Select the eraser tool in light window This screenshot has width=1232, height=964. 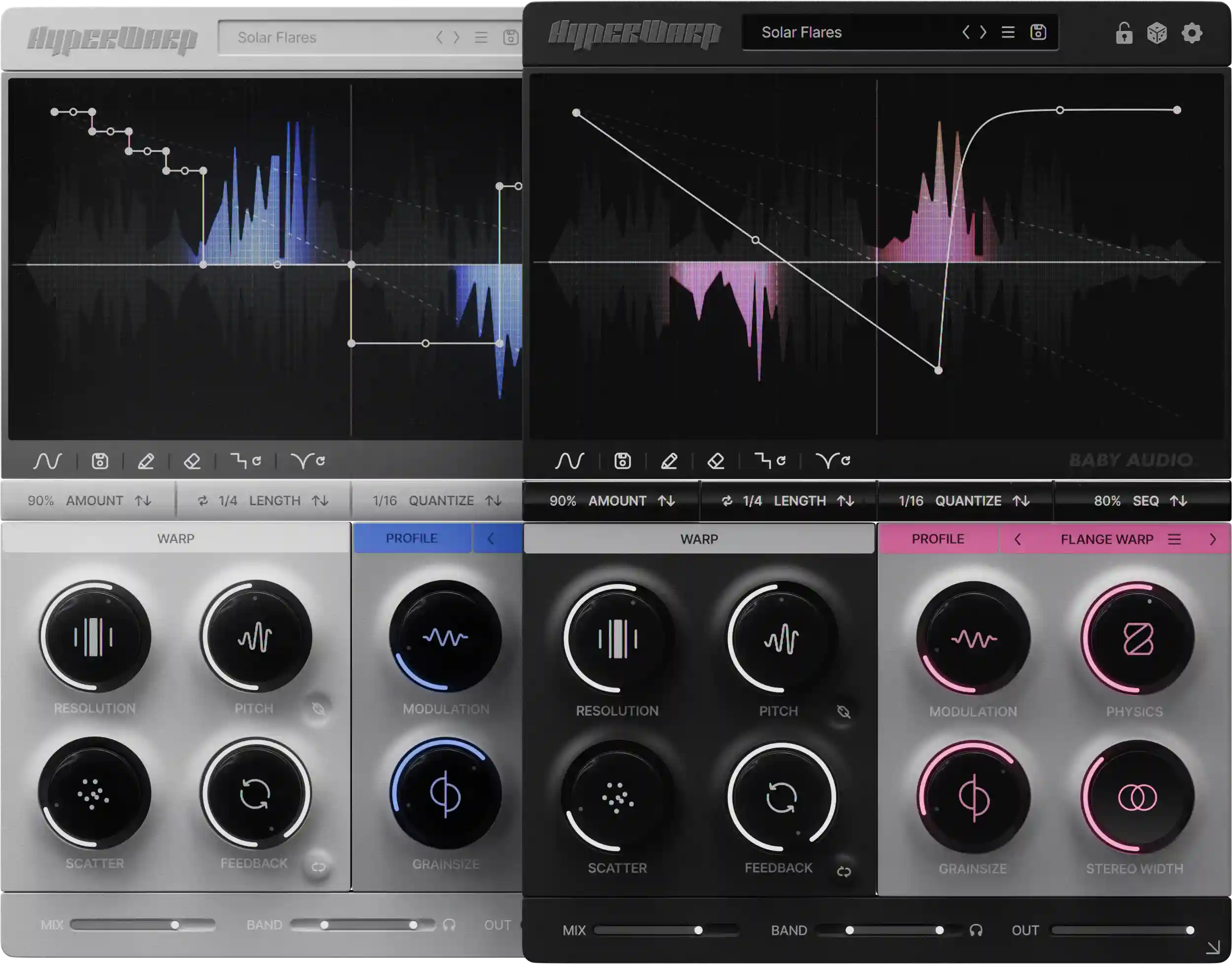[x=192, y=461]
